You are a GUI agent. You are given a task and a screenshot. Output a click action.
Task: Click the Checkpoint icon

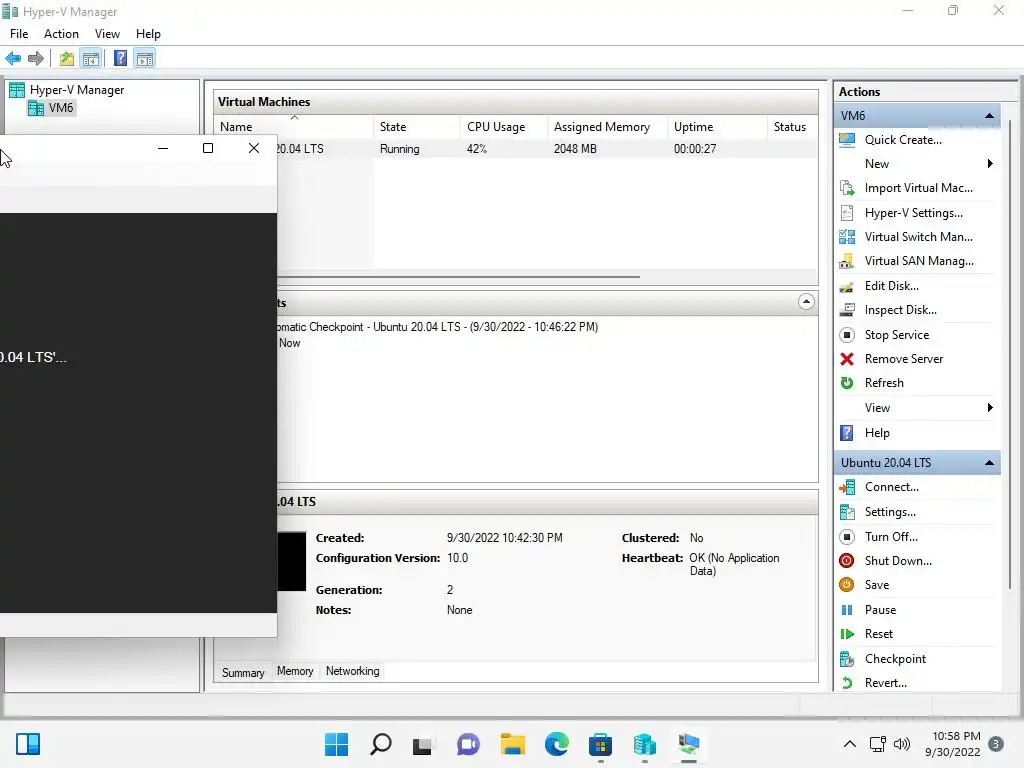point(847,659)
